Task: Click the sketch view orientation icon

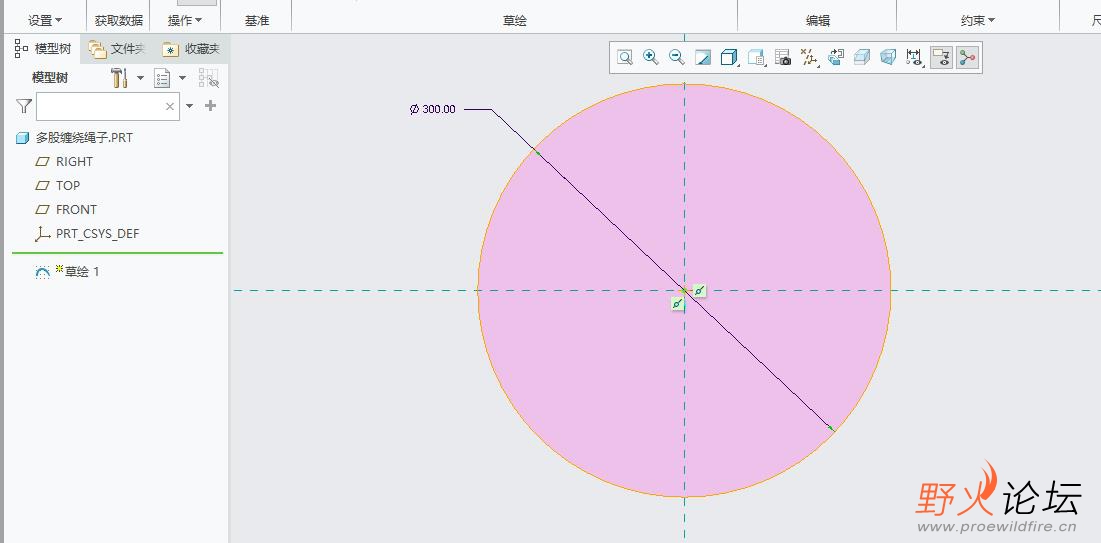Action: coord(836,58)
